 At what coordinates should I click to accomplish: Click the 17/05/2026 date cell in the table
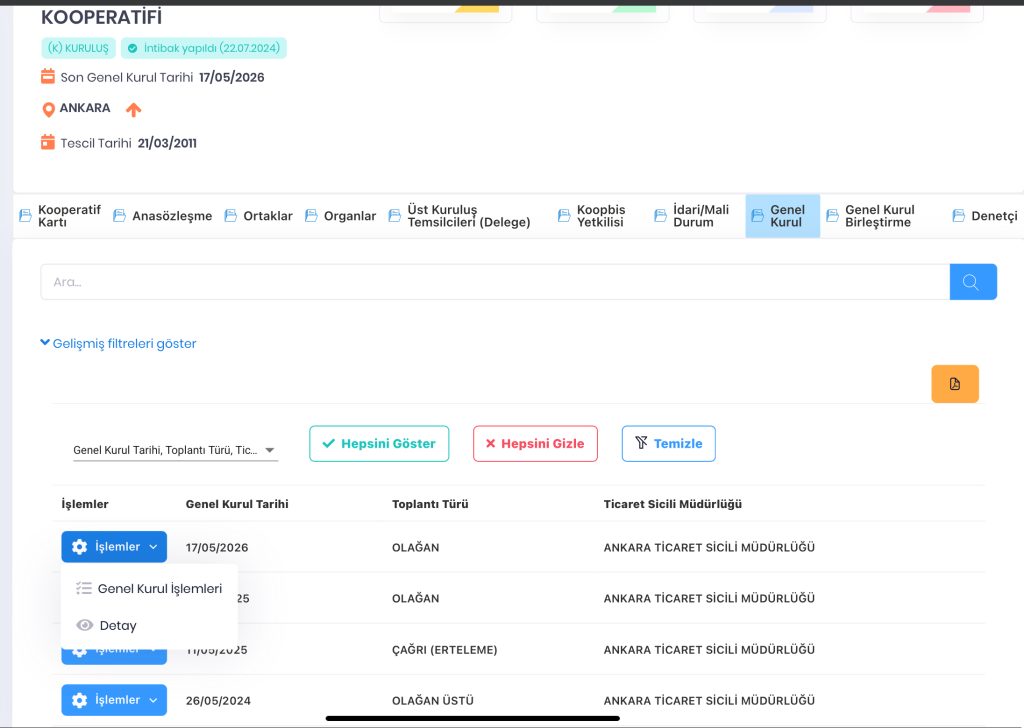click(x=217, y=548)
